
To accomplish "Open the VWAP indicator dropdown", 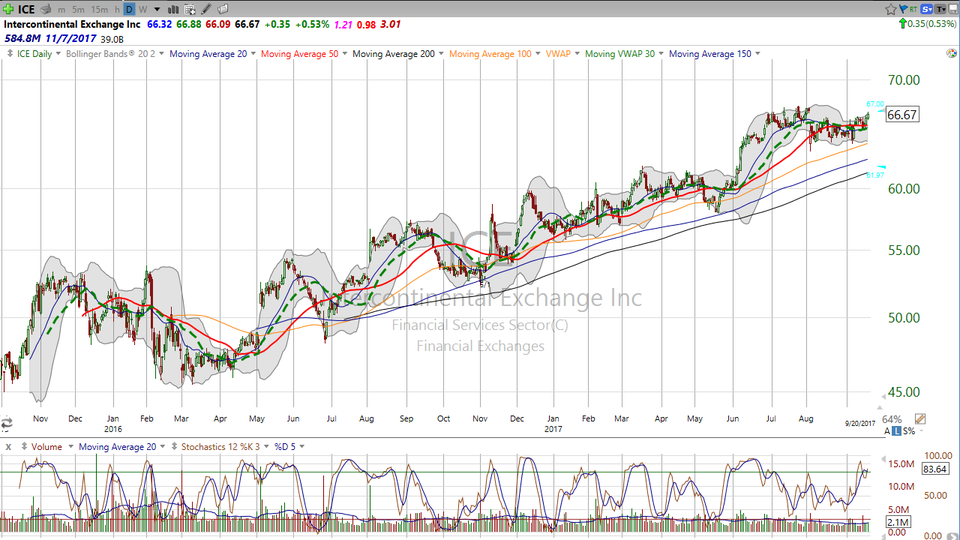I will pos(577,54).
